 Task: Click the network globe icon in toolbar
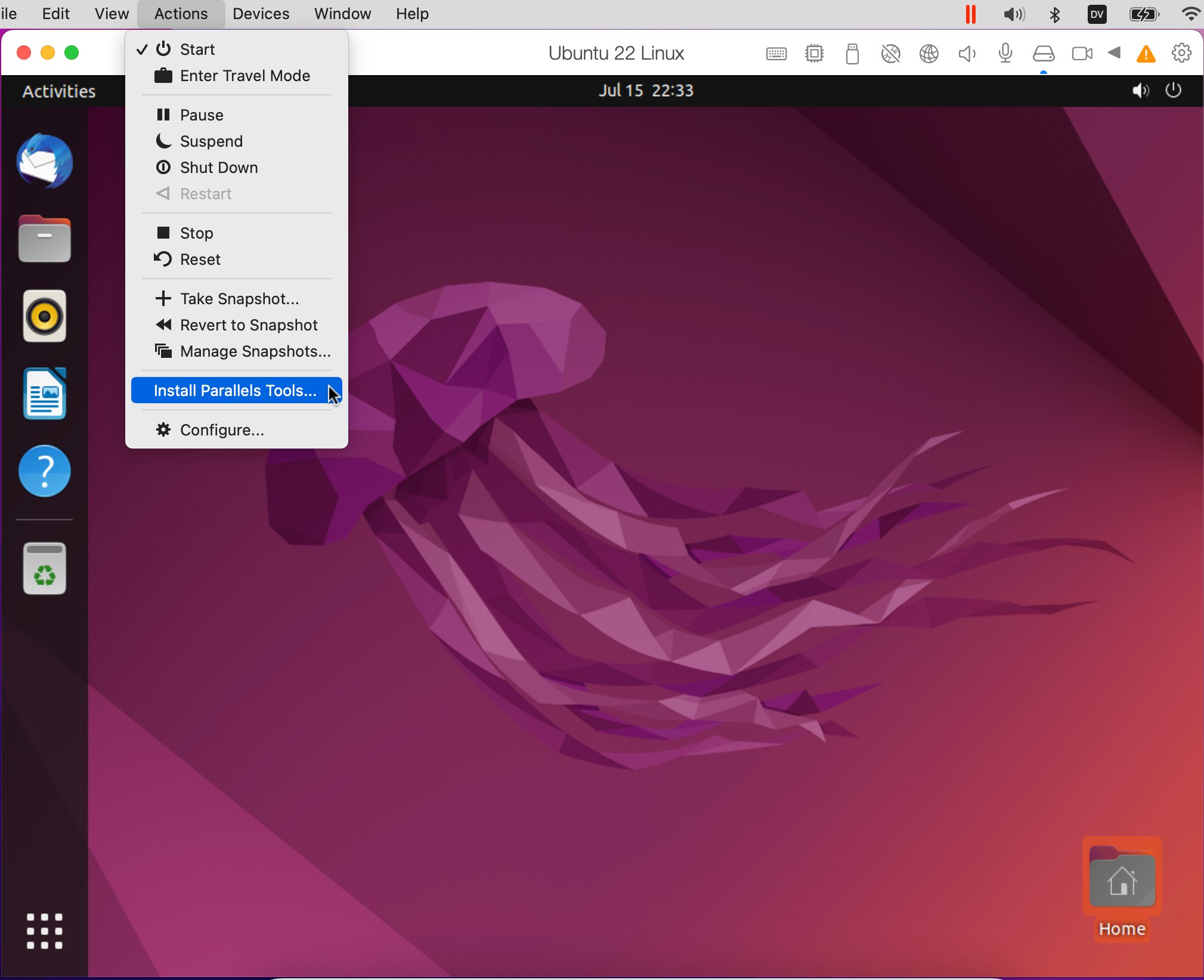point(928,54)
